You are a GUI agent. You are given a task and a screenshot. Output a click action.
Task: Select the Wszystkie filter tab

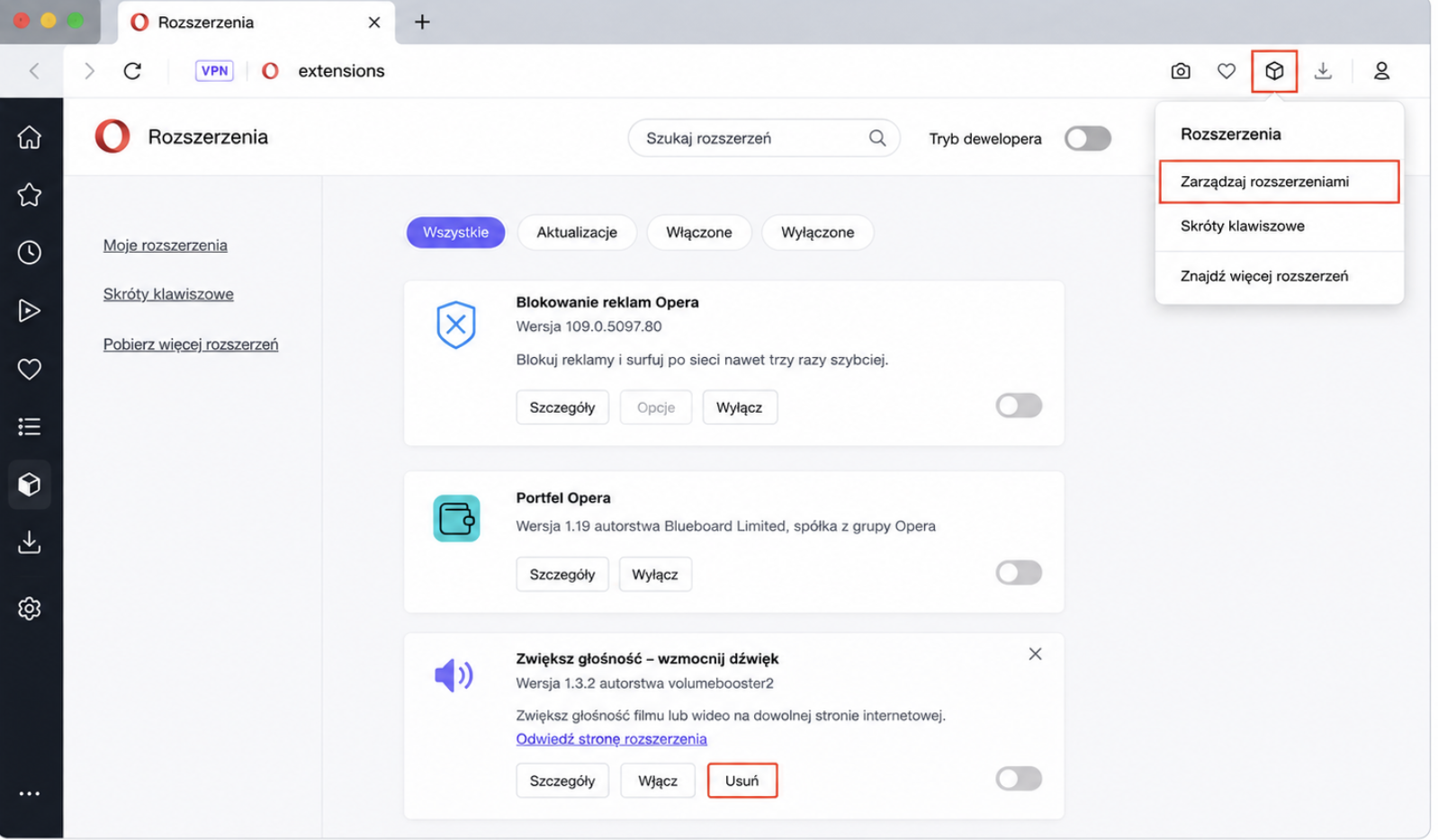pos(455,232)
